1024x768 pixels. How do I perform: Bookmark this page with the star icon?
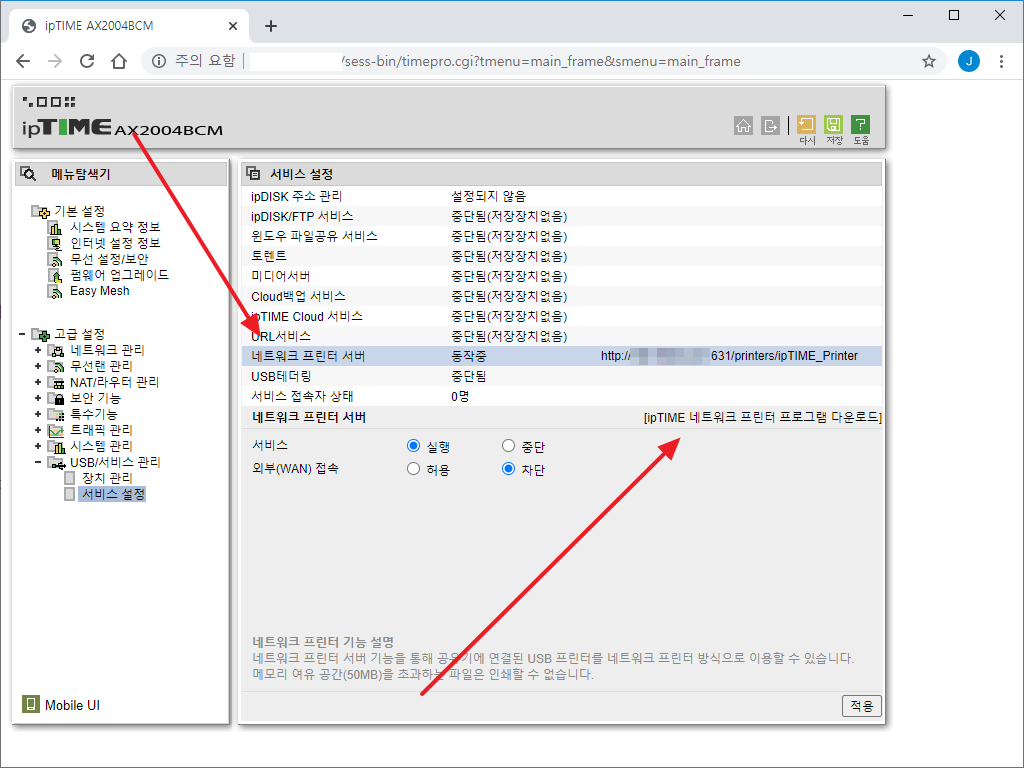[x=929, y=61]
